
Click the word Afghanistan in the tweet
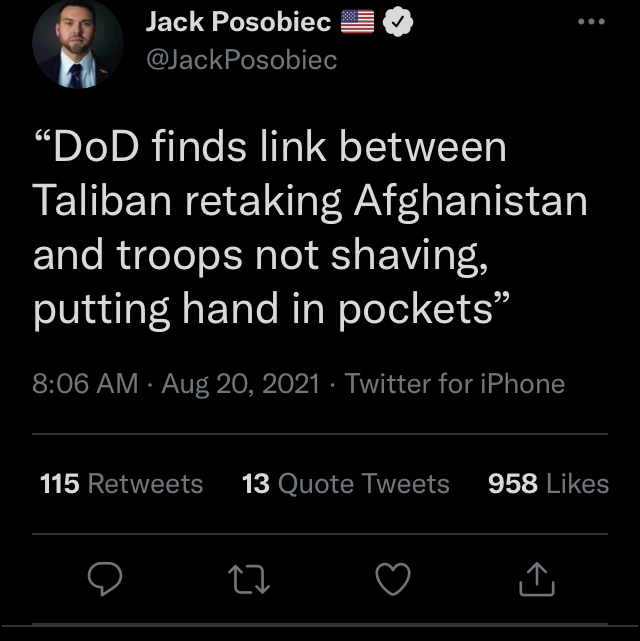[x=470, y=202]
